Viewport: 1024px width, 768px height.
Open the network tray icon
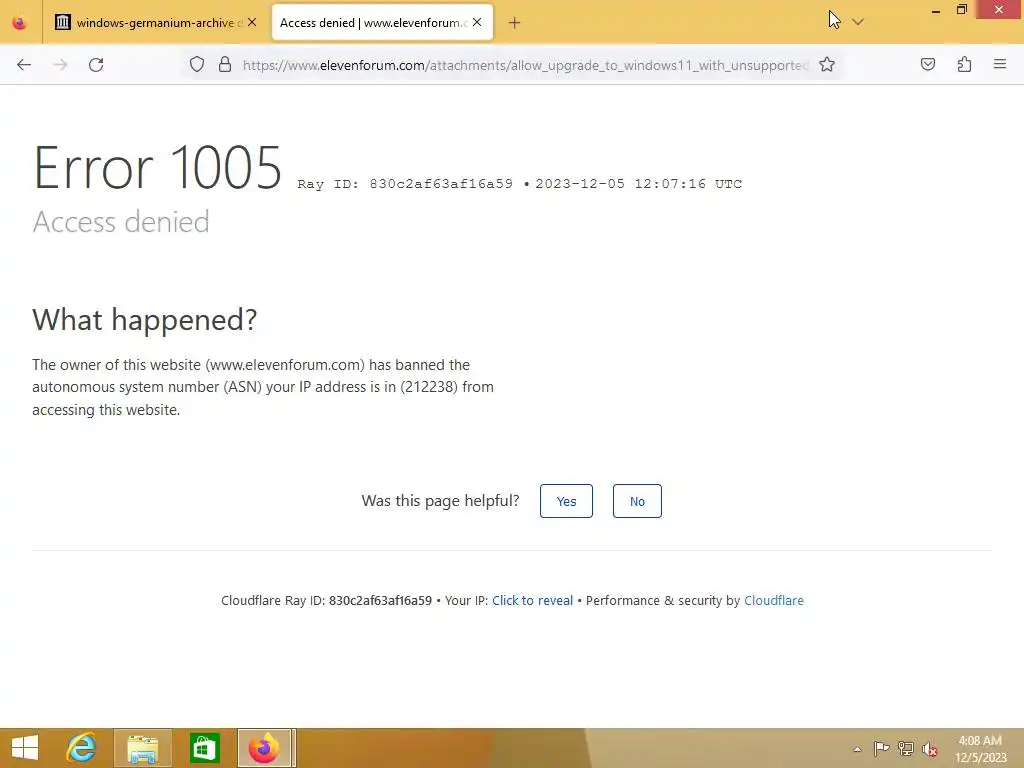pos(906,749)
